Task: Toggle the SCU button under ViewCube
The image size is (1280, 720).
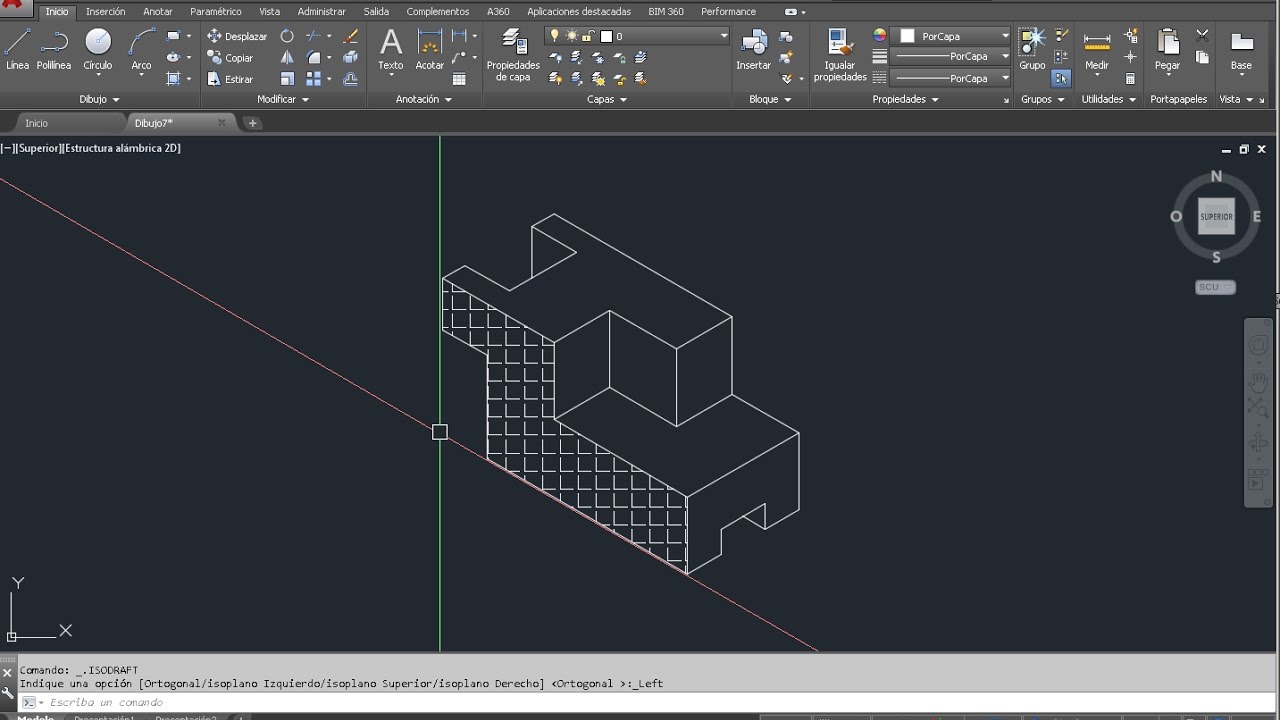Action: pos(1215,287)
